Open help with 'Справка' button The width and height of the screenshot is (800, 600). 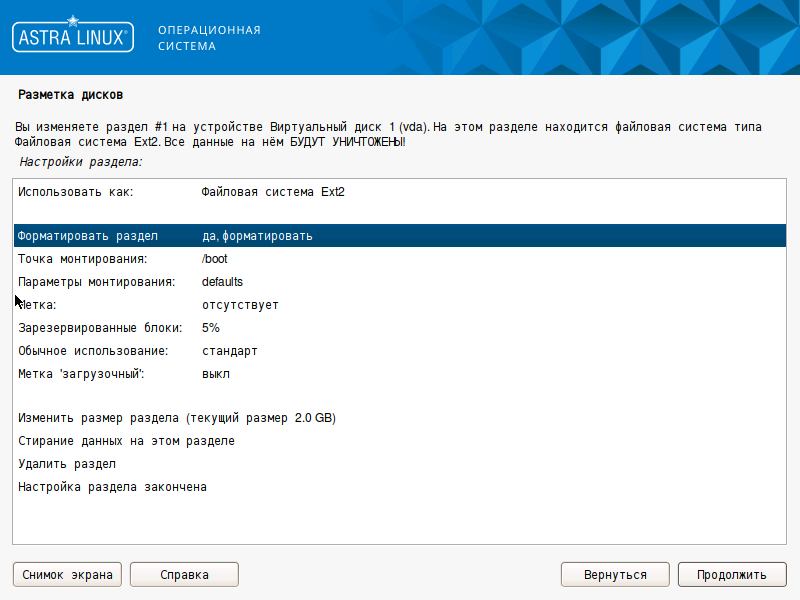184,575
